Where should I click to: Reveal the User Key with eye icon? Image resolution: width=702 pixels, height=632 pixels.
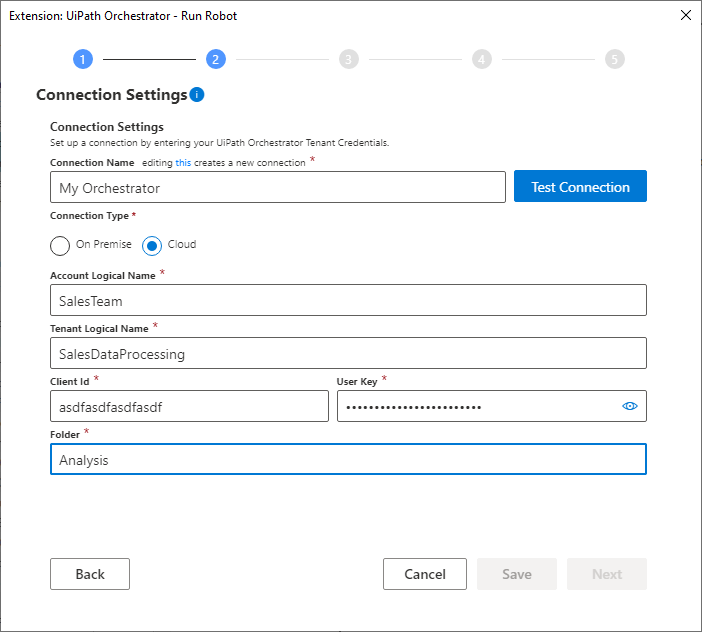[x=629, y=406]
